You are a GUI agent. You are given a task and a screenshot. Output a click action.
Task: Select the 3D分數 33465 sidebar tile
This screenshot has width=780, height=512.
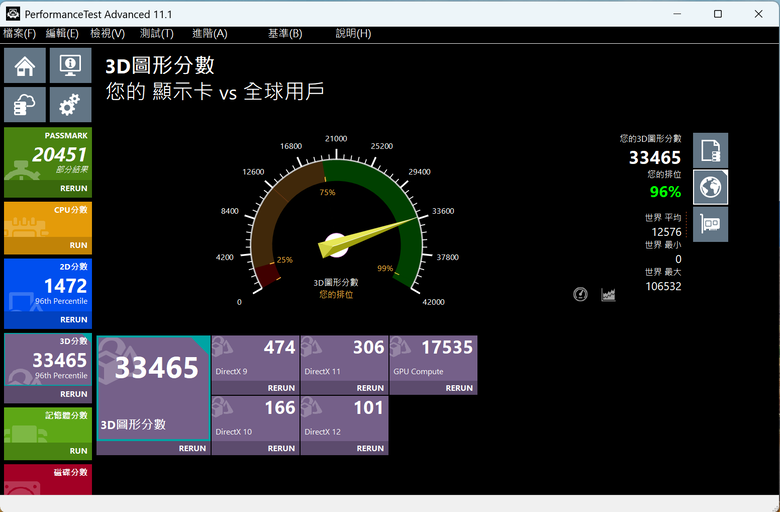(x=48, y=360)
